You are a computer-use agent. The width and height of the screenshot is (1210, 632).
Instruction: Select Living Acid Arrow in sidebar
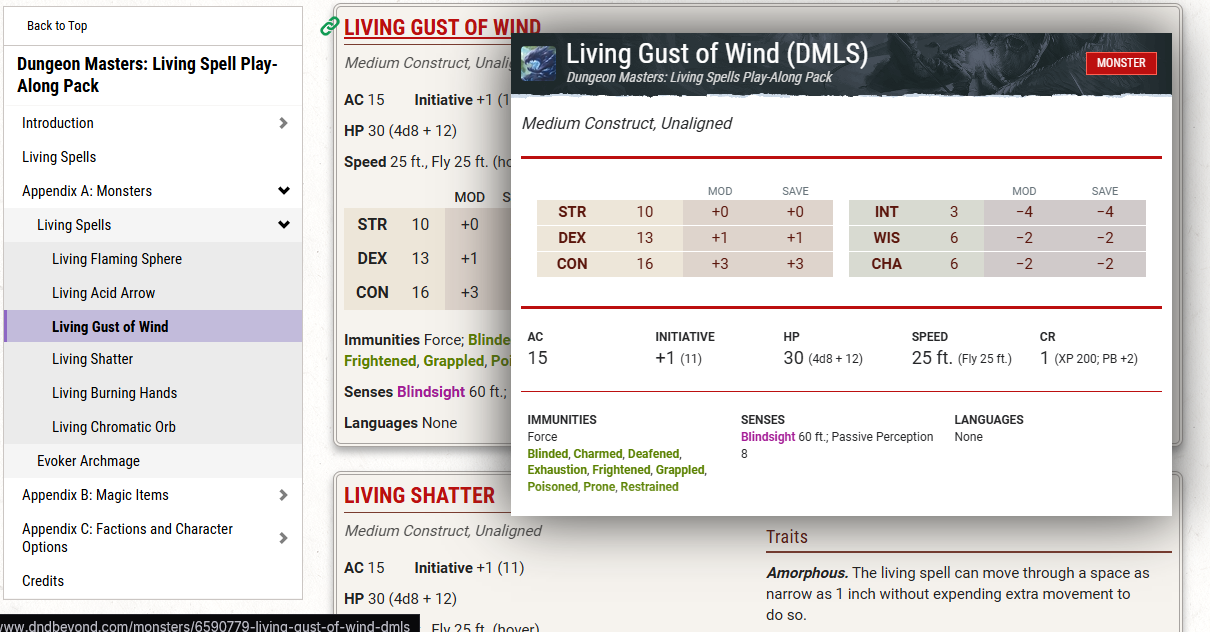104,293
